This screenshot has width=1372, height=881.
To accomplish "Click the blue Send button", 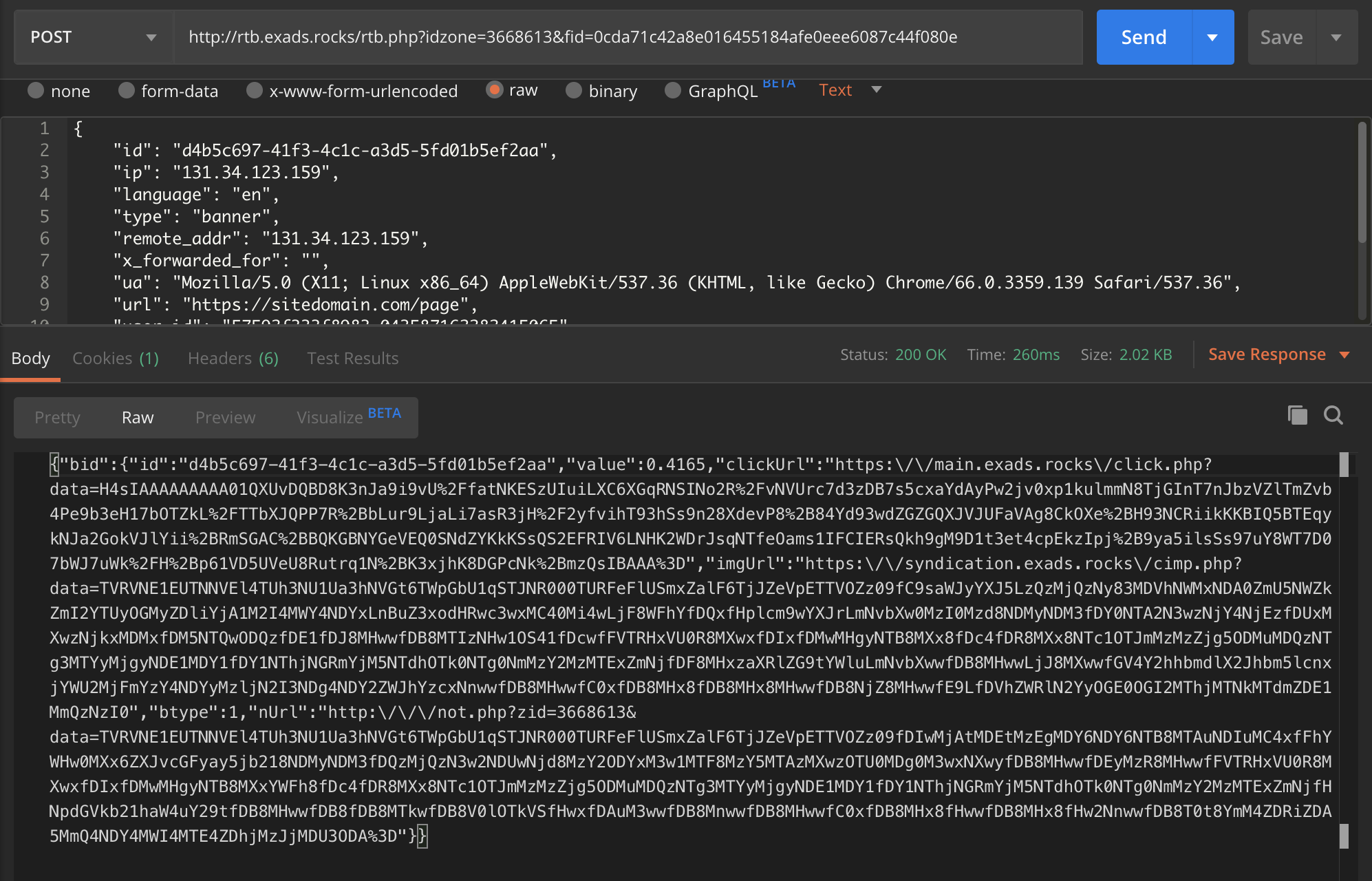I will click(1144, 37).
